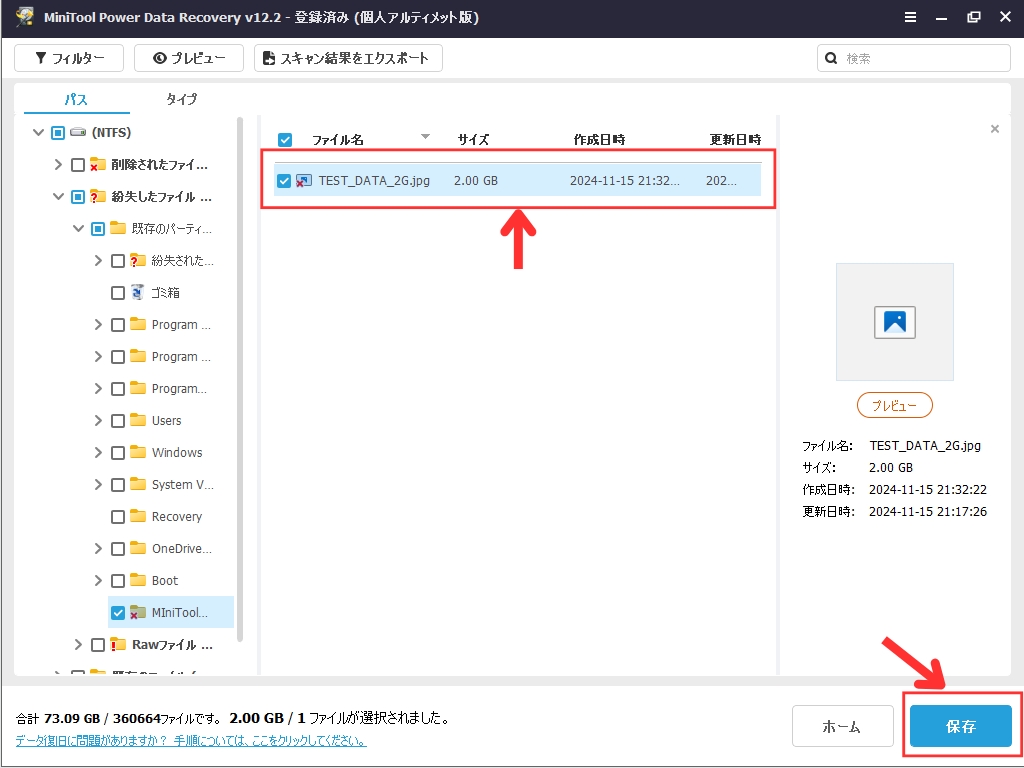The height and width of the screenshot is (768, 1024).
Task: Collapse the 既存のパーティ... node
Action: coord(78,229)
